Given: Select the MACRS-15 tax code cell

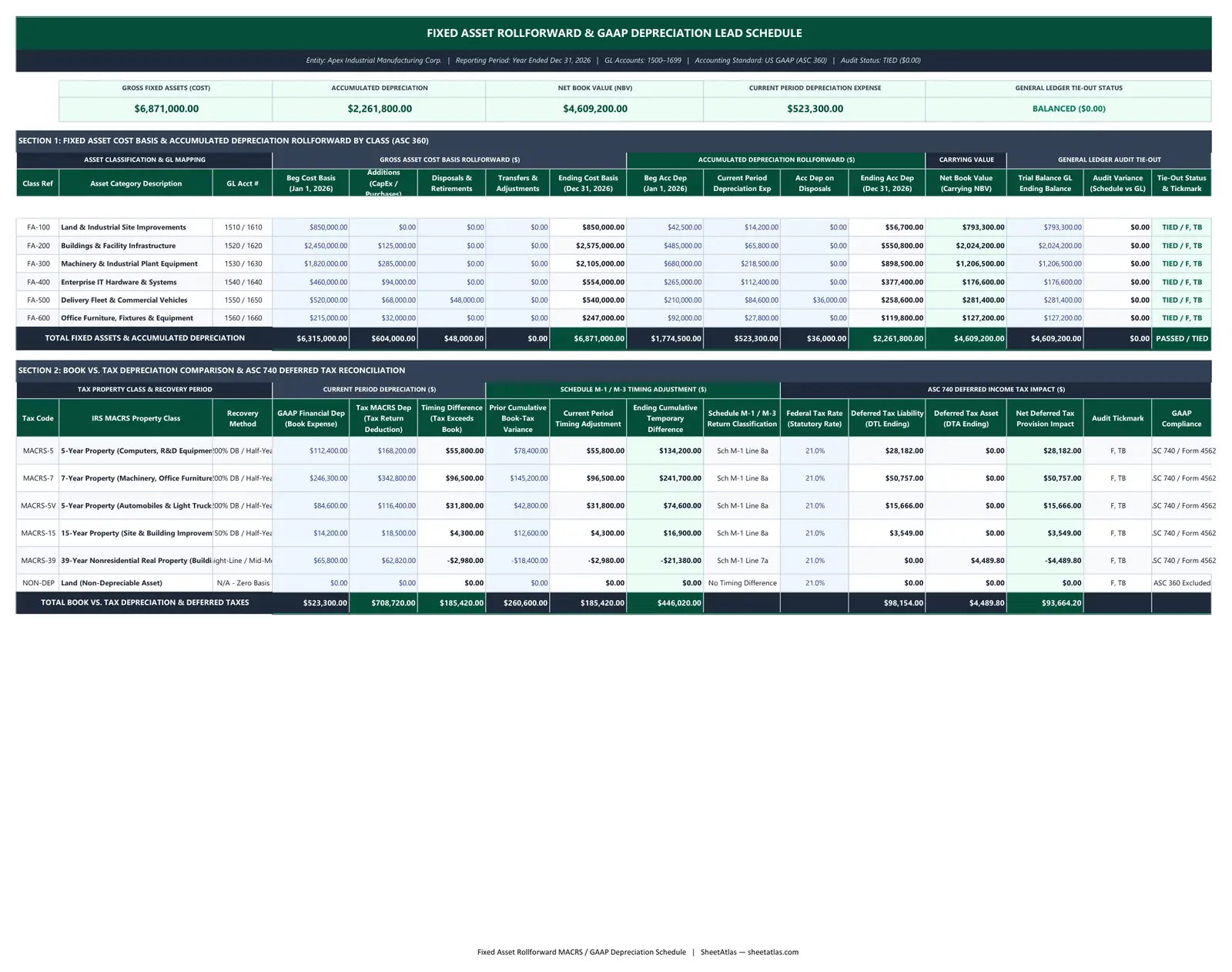Looking at the screenshot, I should 38,533.
